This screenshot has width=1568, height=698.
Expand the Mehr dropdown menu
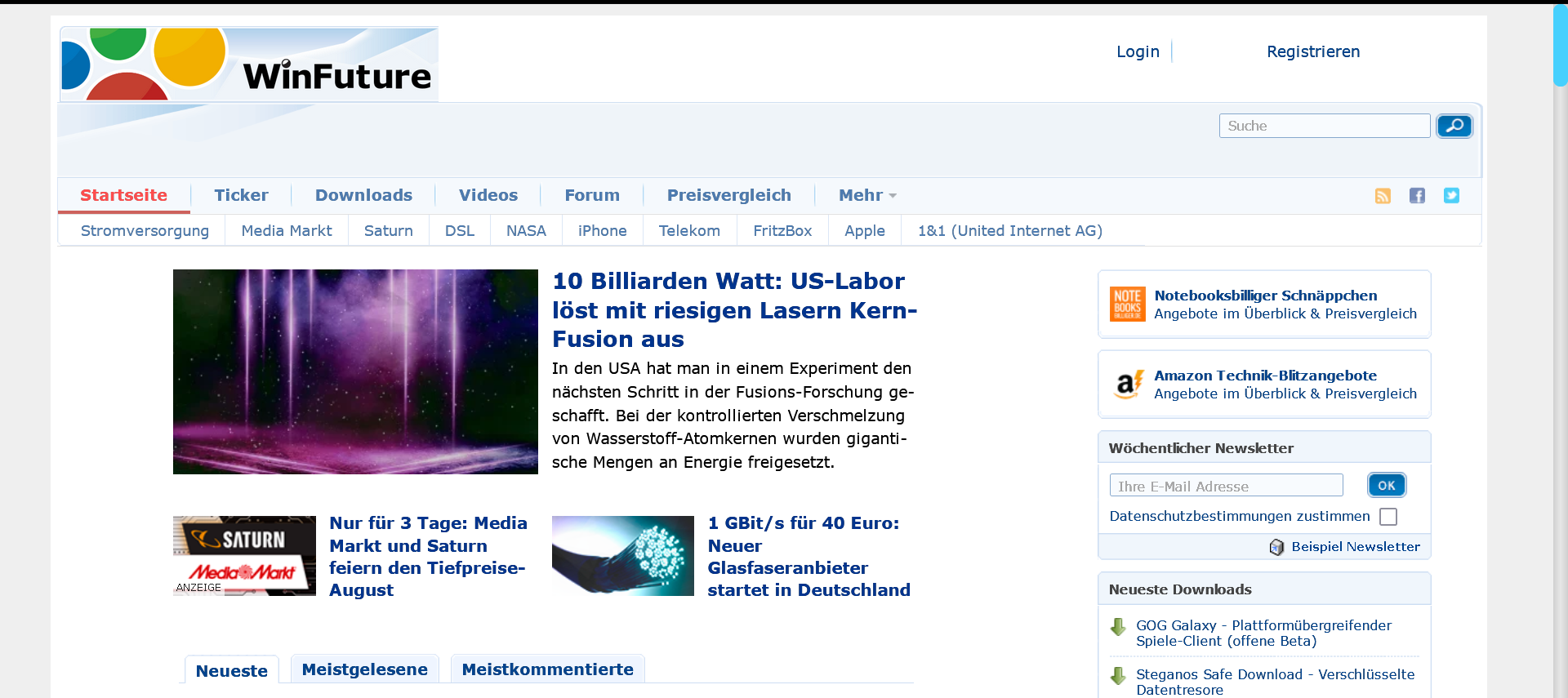click(x=867, y=196)
